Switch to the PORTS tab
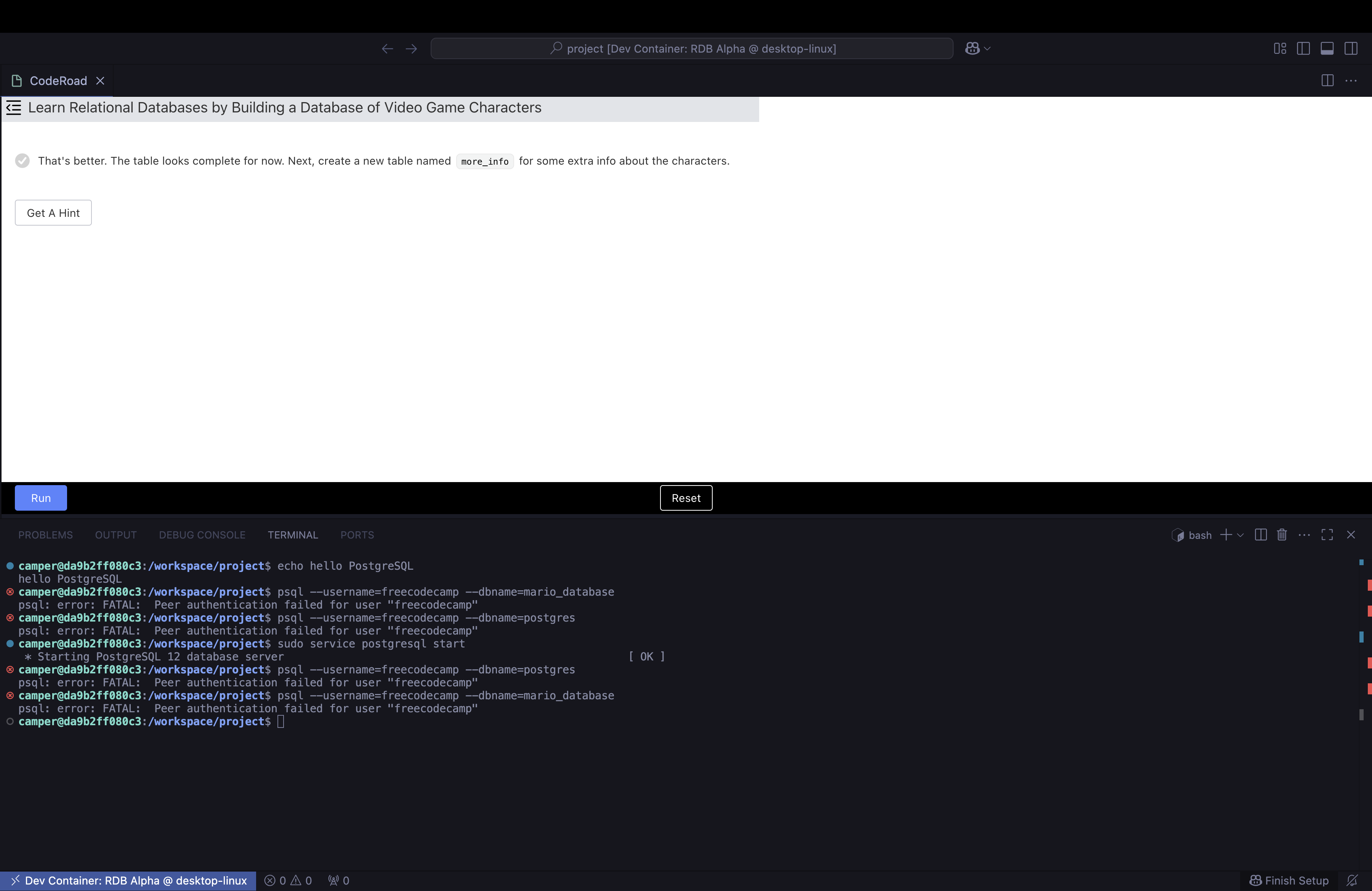 coord(357,535)
